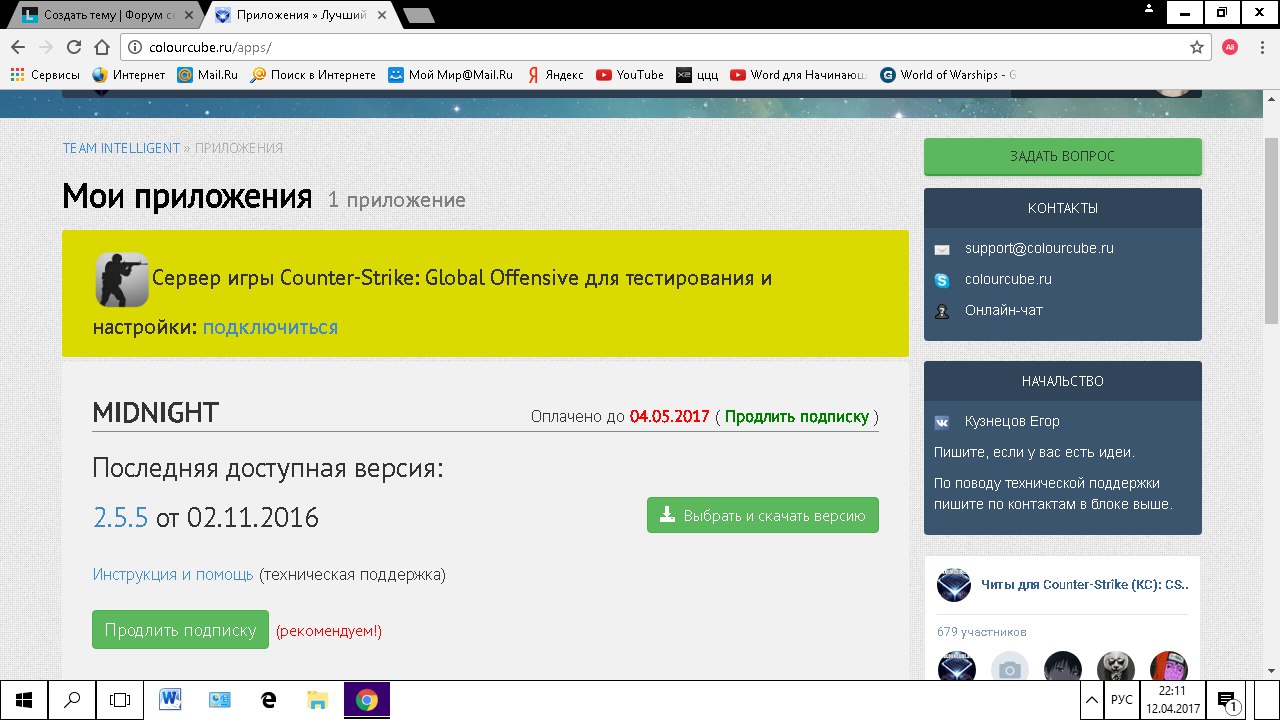The image size is (1280, 720).
Task: Click the camera placeholder member avatar
Action: click(1009, 667)
